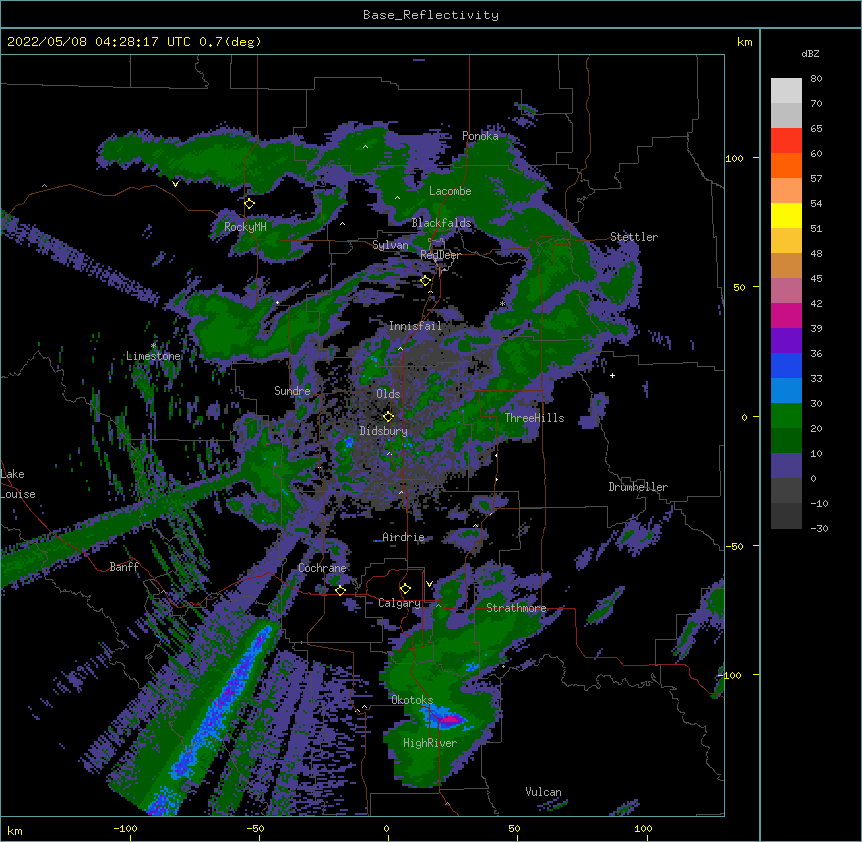Select the Sundre label on the map
Image resolution: width=862 pixels, height=842 pixels.
tap(292, 391)
